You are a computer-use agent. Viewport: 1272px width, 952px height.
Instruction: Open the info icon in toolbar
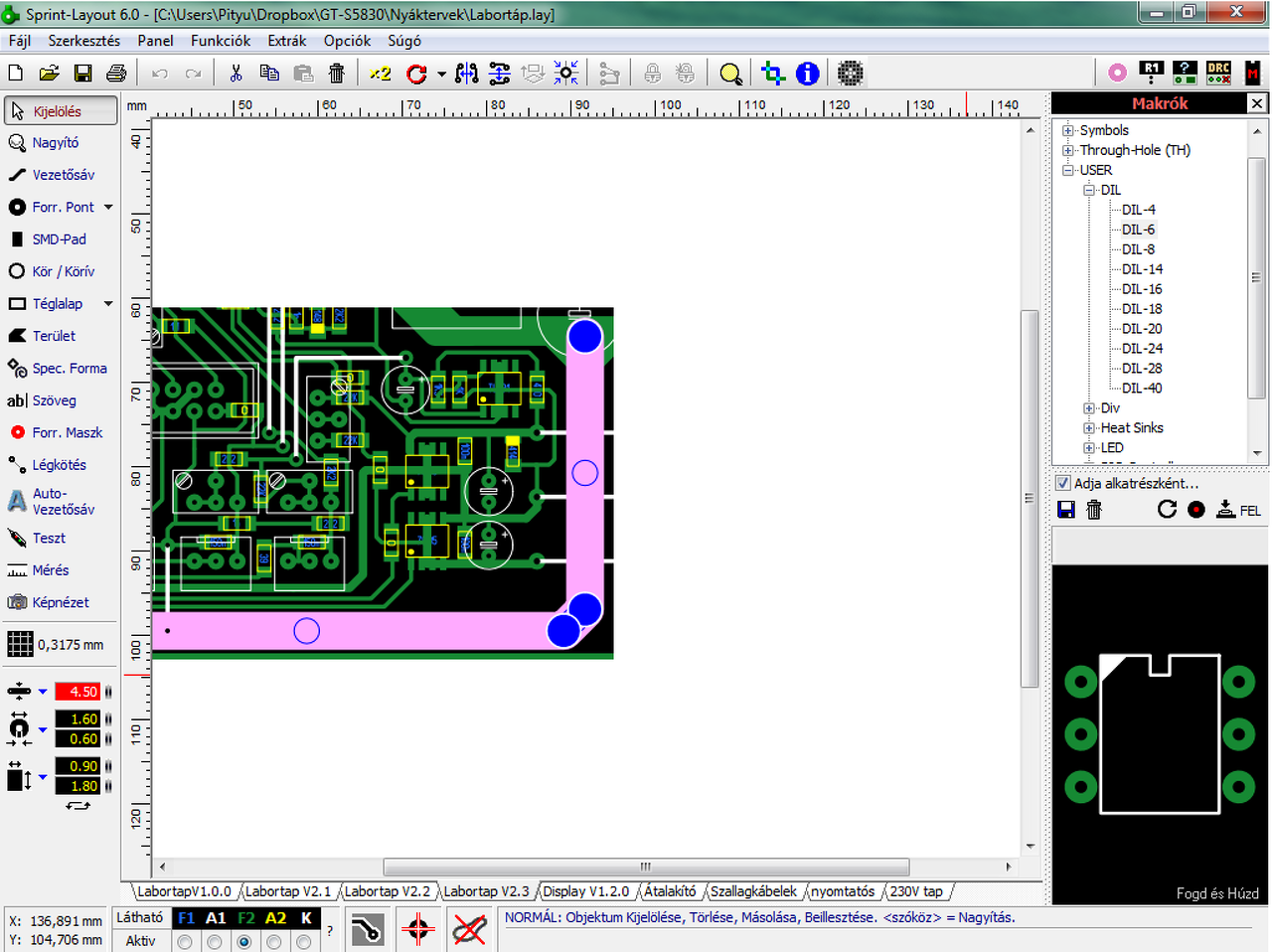point(808,74)
